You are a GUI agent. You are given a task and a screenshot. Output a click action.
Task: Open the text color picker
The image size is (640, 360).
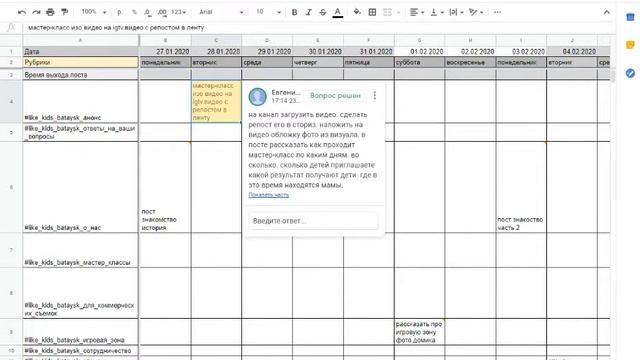338,12
